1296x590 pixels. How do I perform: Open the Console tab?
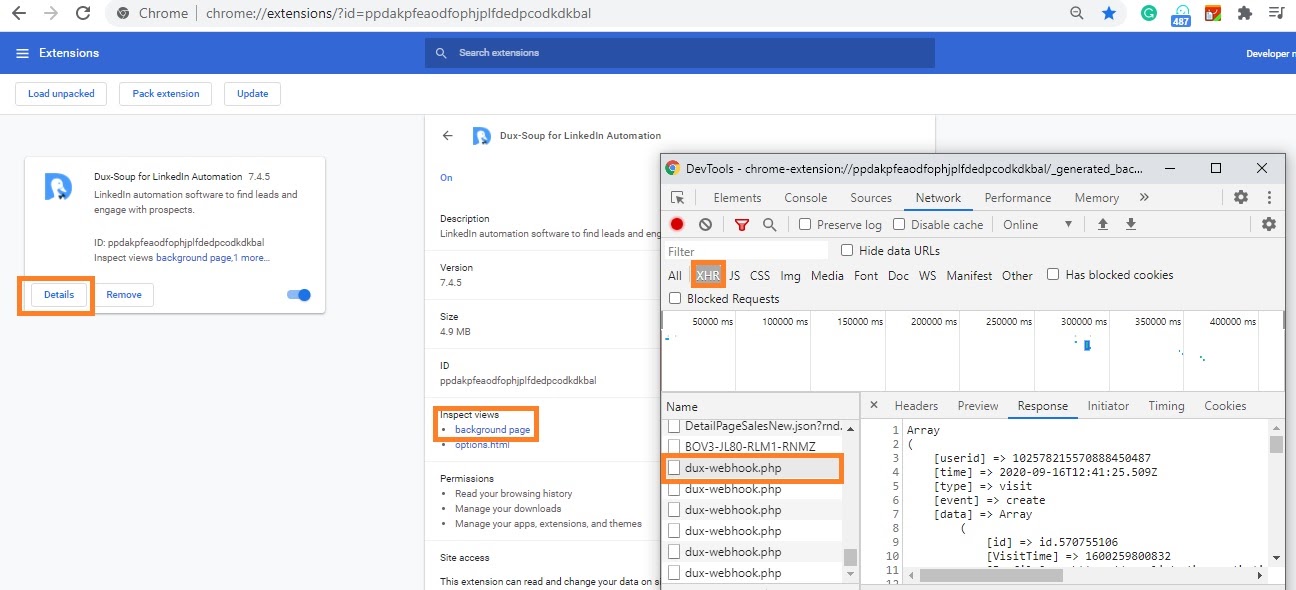805,198
